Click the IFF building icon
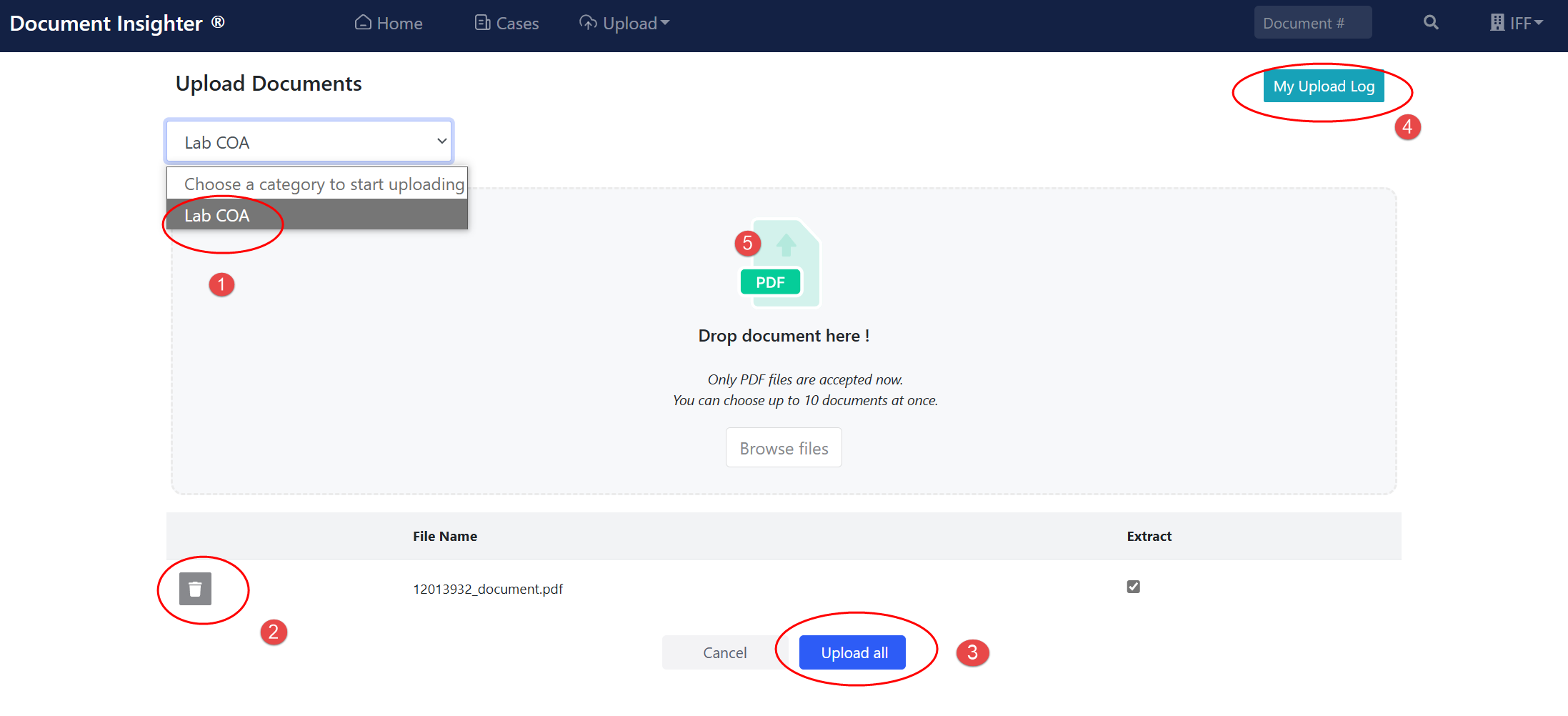The width and height of the screenshot is (1568, 716). pyautogui.click(x=1497, y=23)
